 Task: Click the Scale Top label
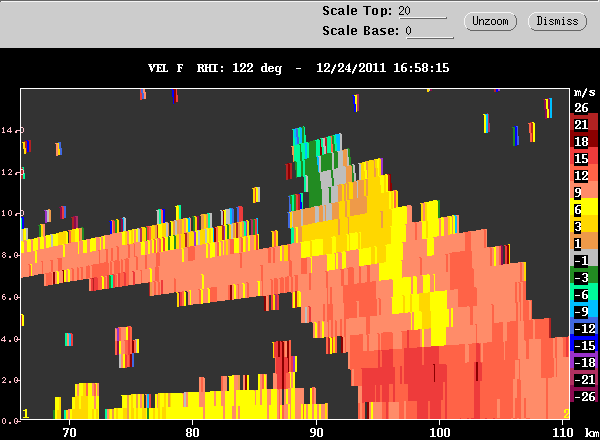[x=357, y=11]
